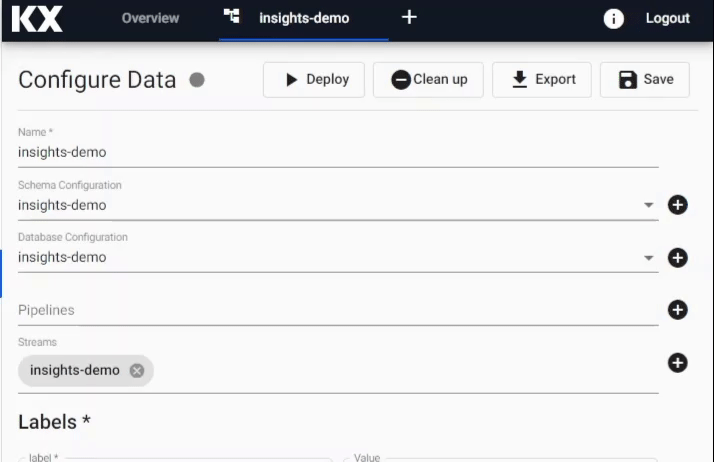Add a new tab with plus icon
Screen dimensions: 714x462
coord(409,18)
